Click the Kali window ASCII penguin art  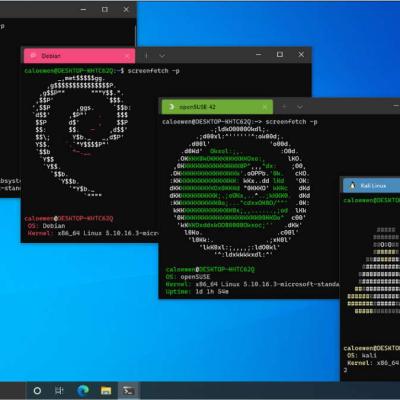373,270
